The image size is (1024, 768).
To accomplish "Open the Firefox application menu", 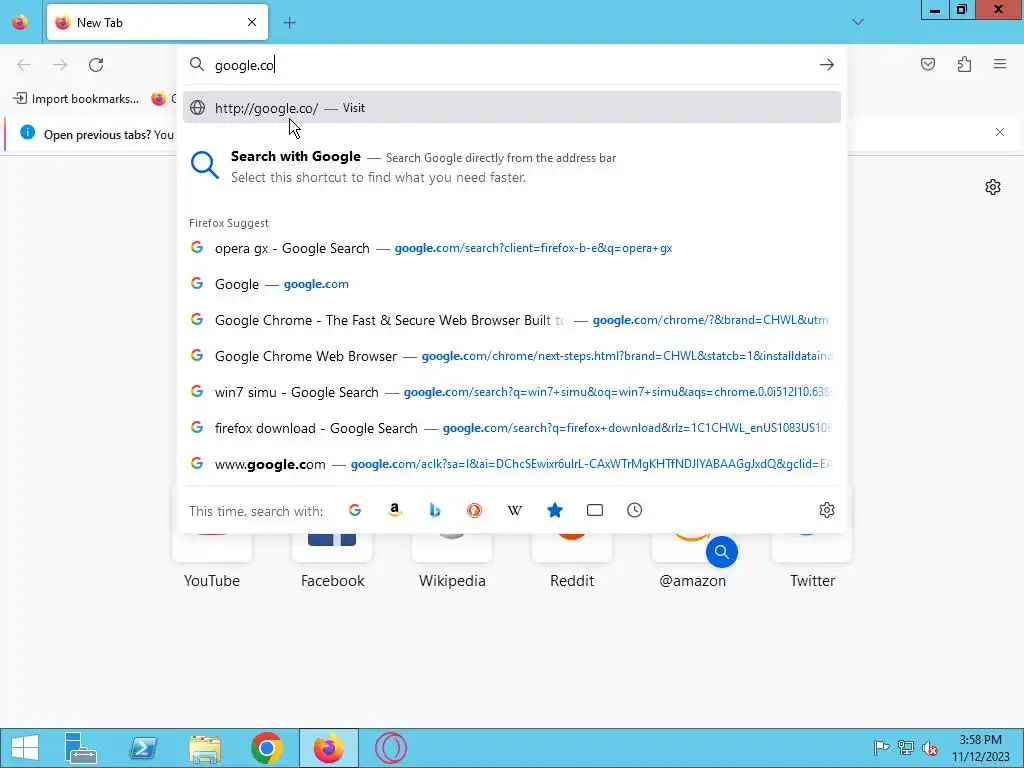I will click(x=1000, y=64).
